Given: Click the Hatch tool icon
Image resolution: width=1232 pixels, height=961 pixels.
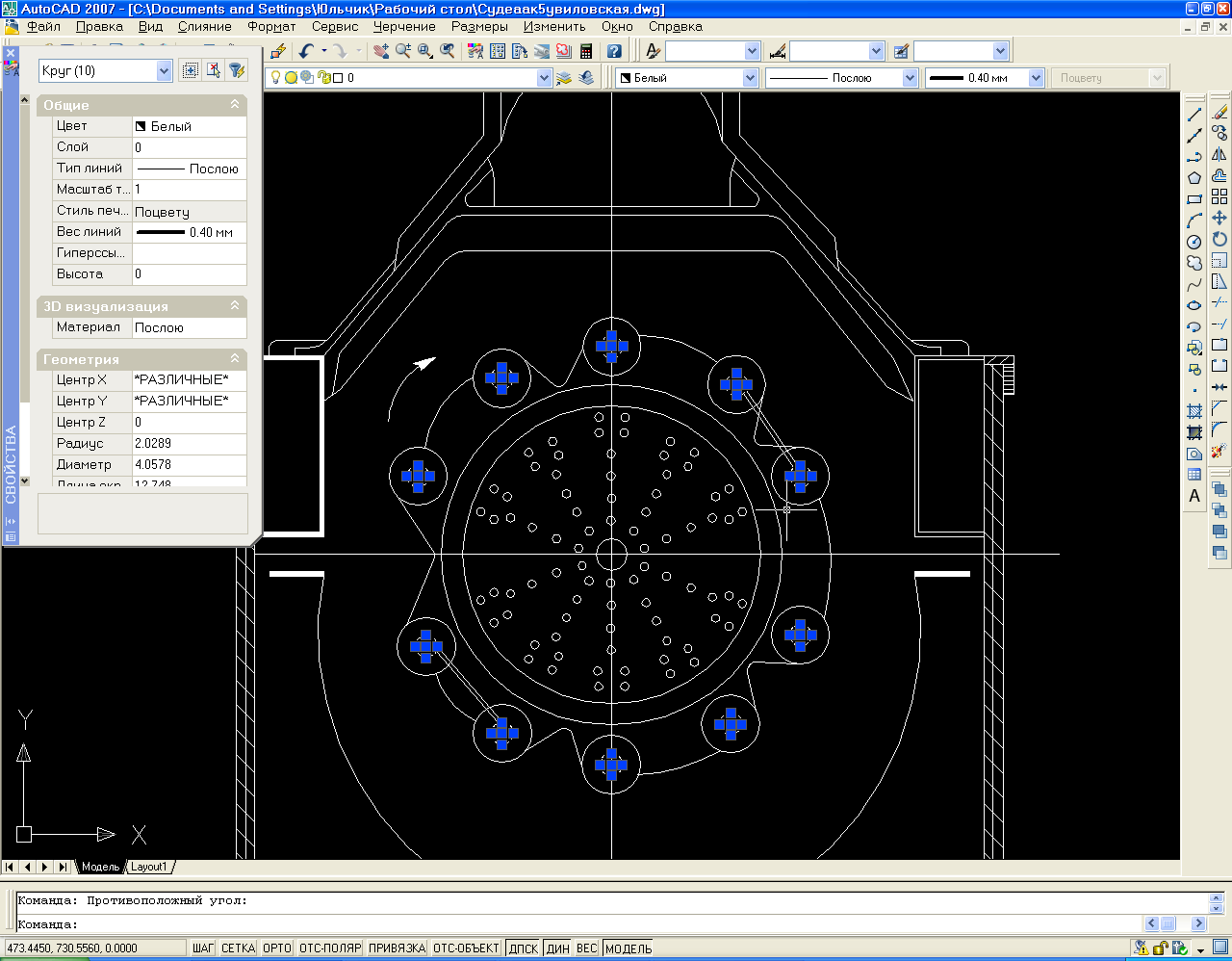Looking at the screenshot, I should 1194,411.
